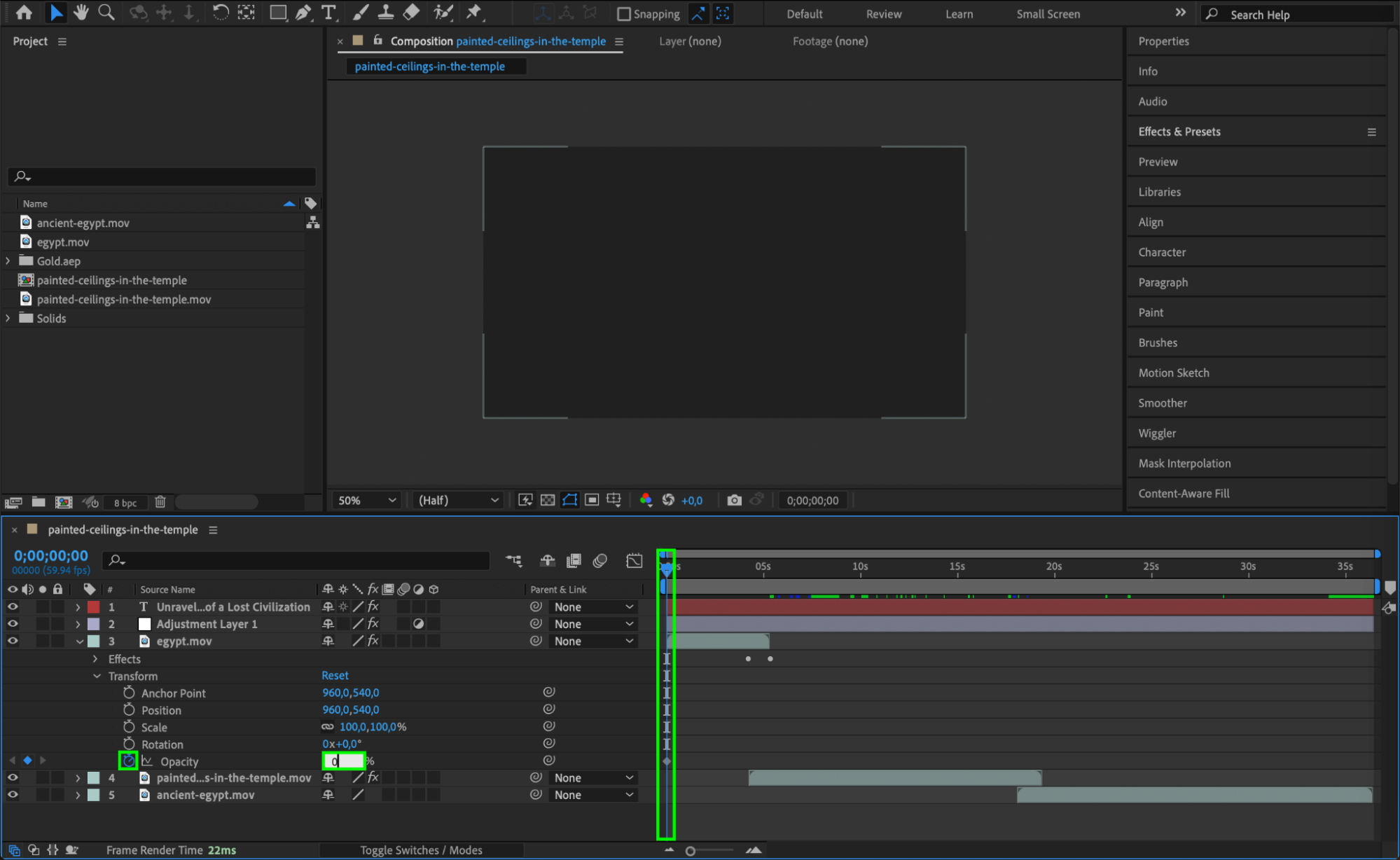Select the Pen tool

point(303,12)
